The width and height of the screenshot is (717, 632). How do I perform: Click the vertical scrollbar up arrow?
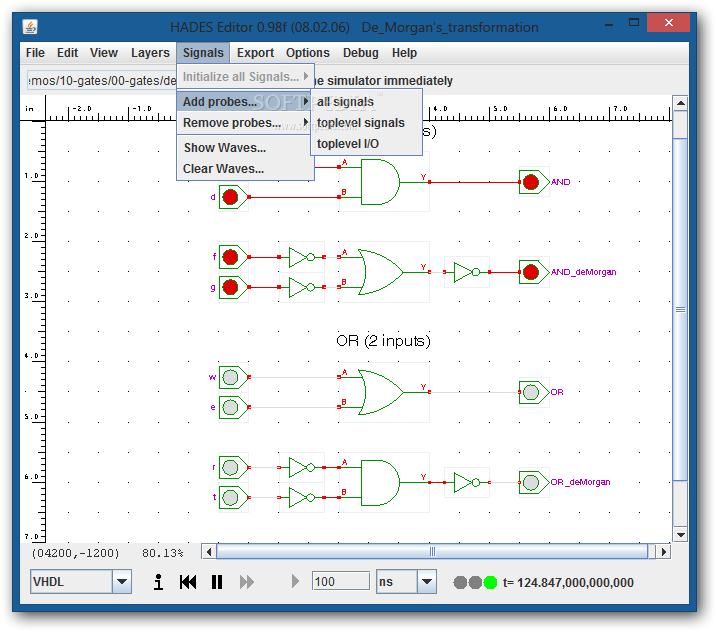coord(680,103)
